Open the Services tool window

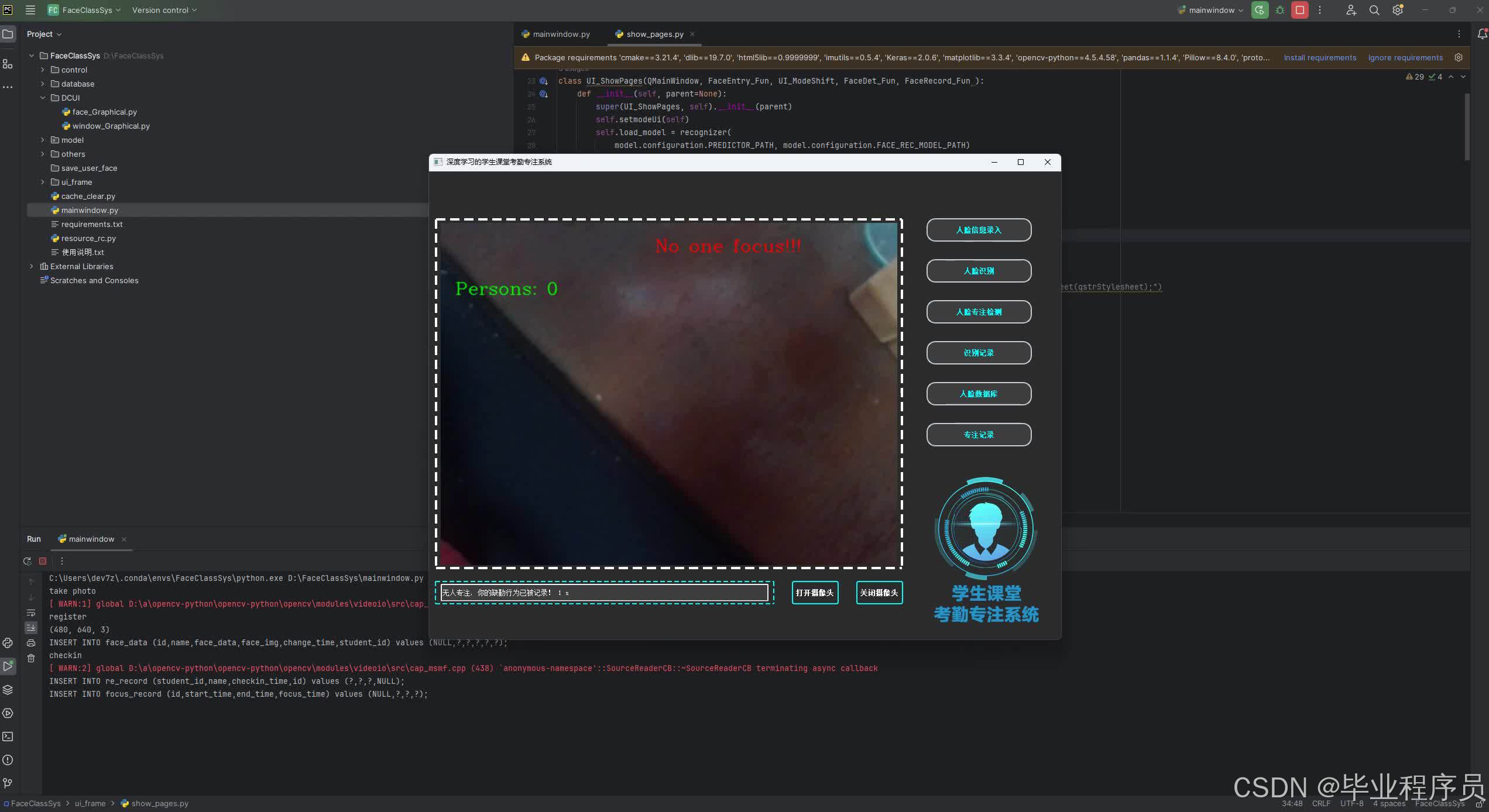click(8, 713)
